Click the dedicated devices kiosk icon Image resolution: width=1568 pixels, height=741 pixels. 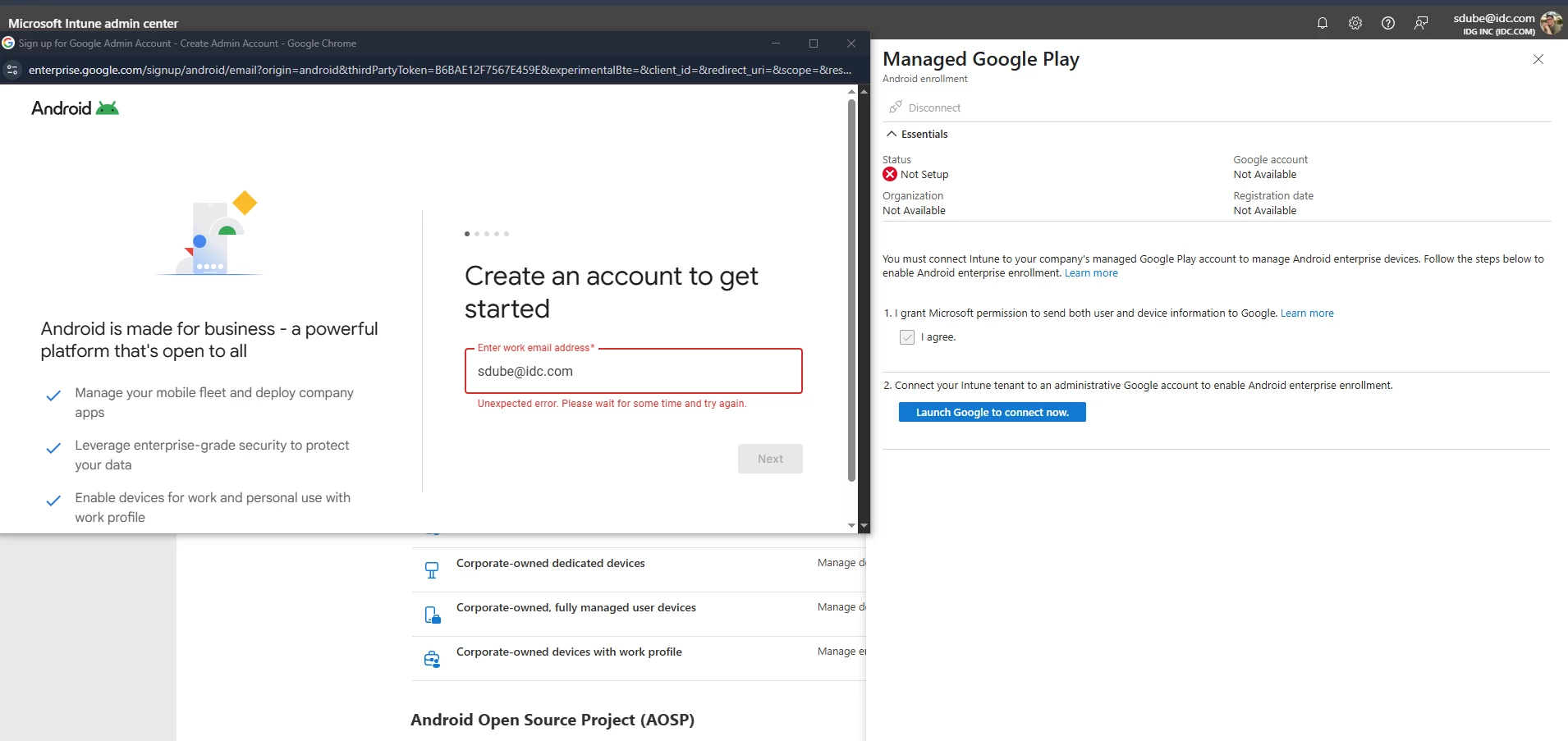(432, 570)
